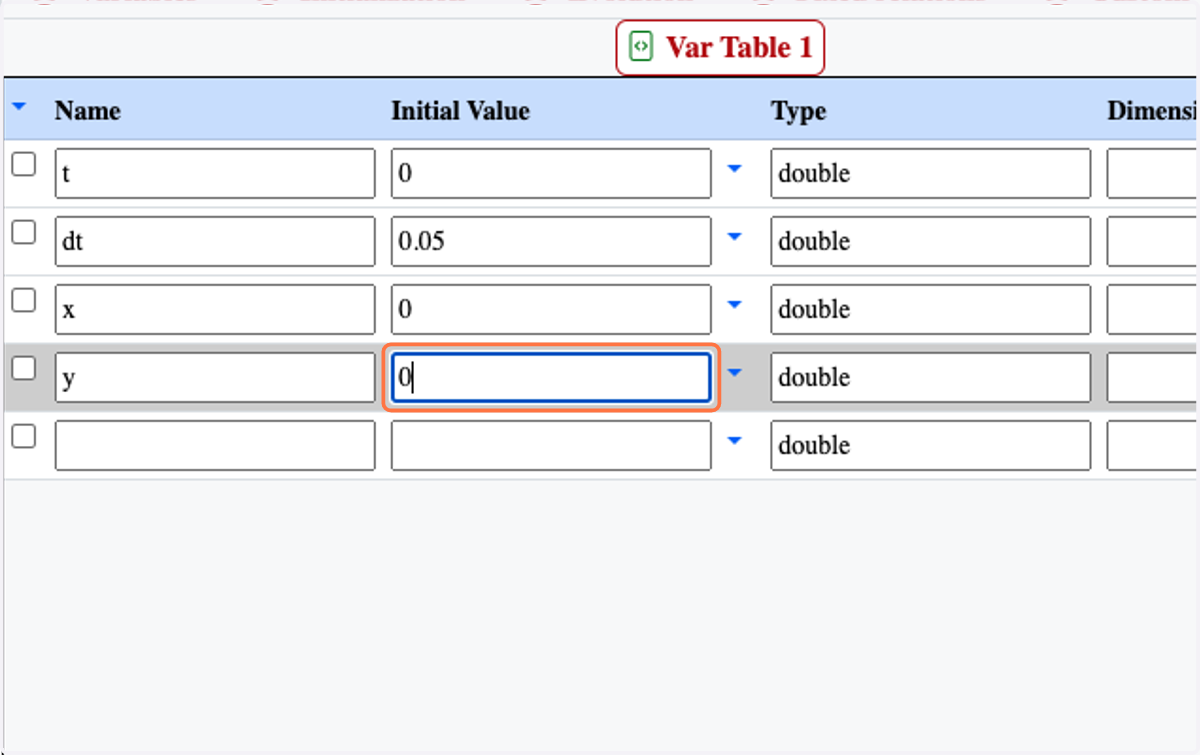Click the Dimension field of row x
Viewport: 1200px width, 755px height.
click(1153, 310)
